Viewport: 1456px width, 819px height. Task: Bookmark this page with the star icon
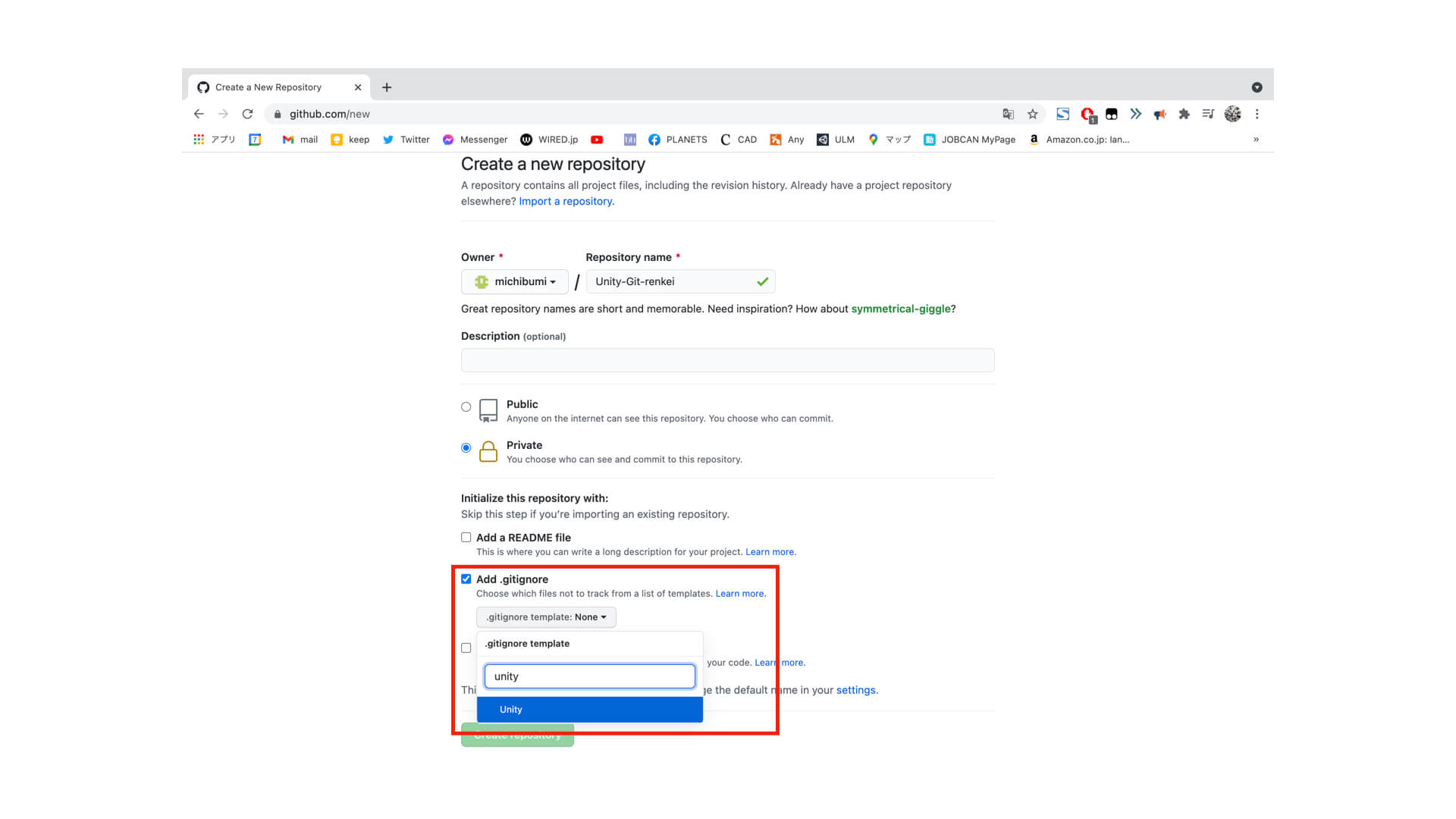click(x=1033, y=114)
